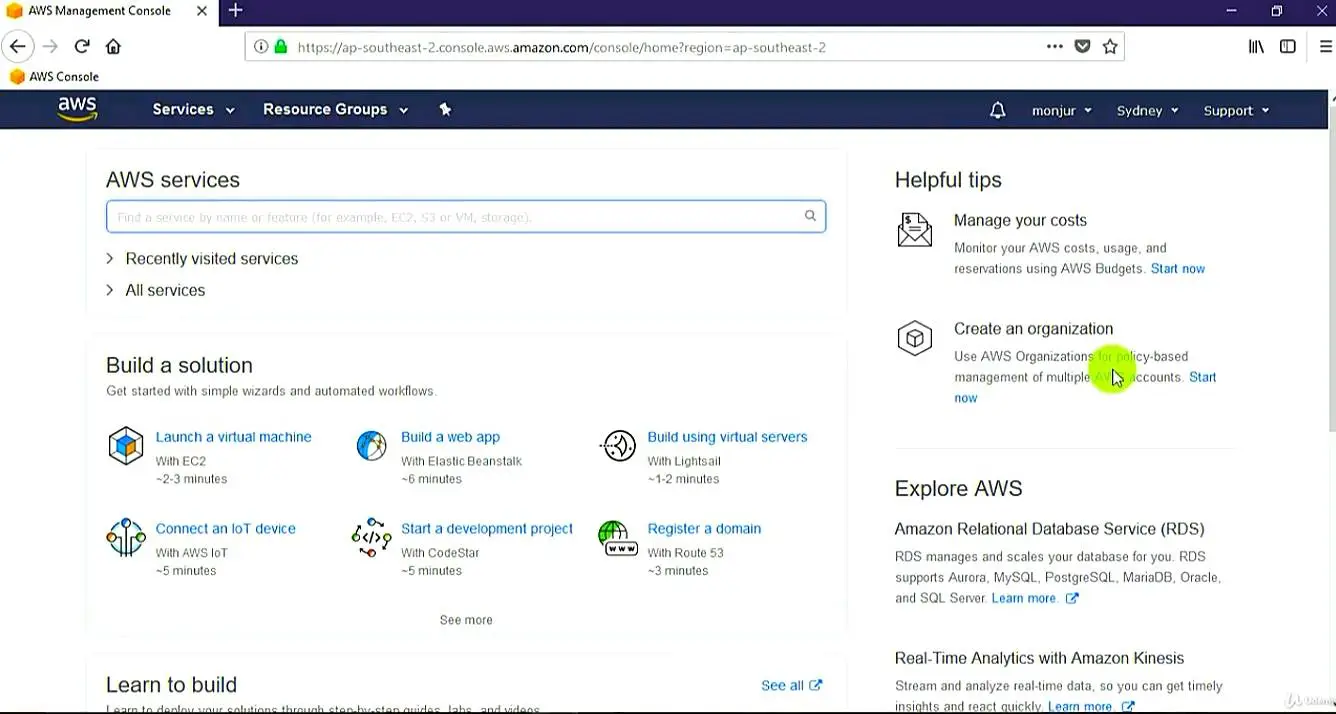
Task: Click the Build a web app Beanstalk icon
Action: tap(371, 445)
